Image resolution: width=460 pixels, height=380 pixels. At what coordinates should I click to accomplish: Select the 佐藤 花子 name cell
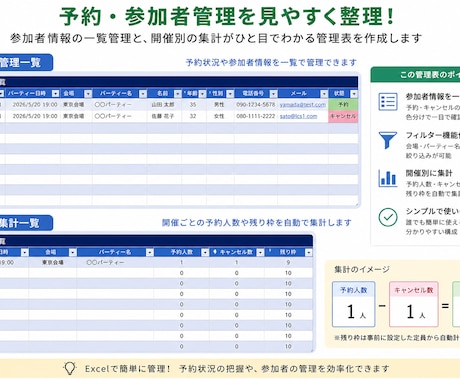click(x=164, y=116)
